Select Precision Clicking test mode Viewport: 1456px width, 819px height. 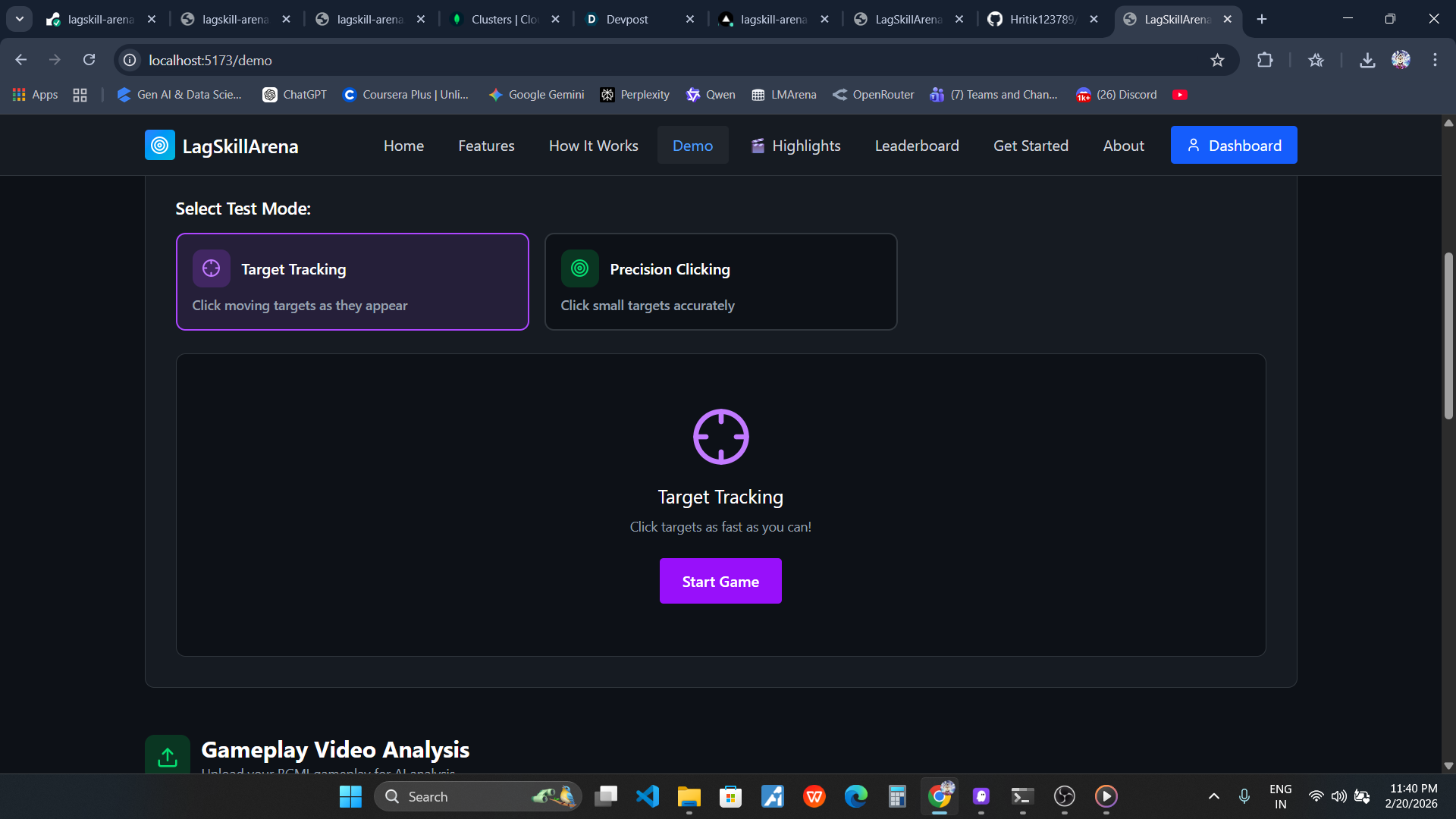click(x=720, y=281)
